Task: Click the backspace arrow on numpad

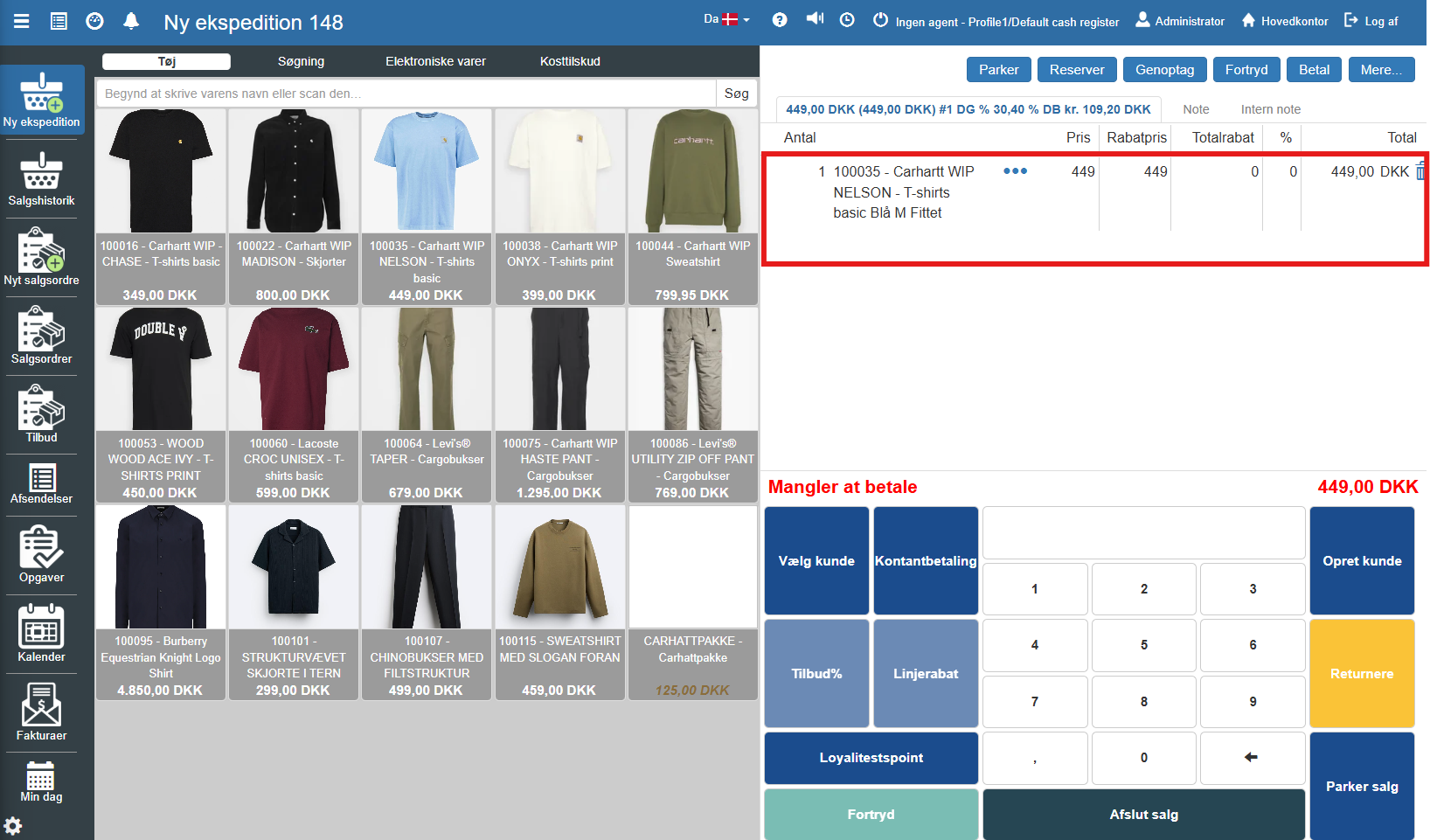Action: pos(1253,757)
